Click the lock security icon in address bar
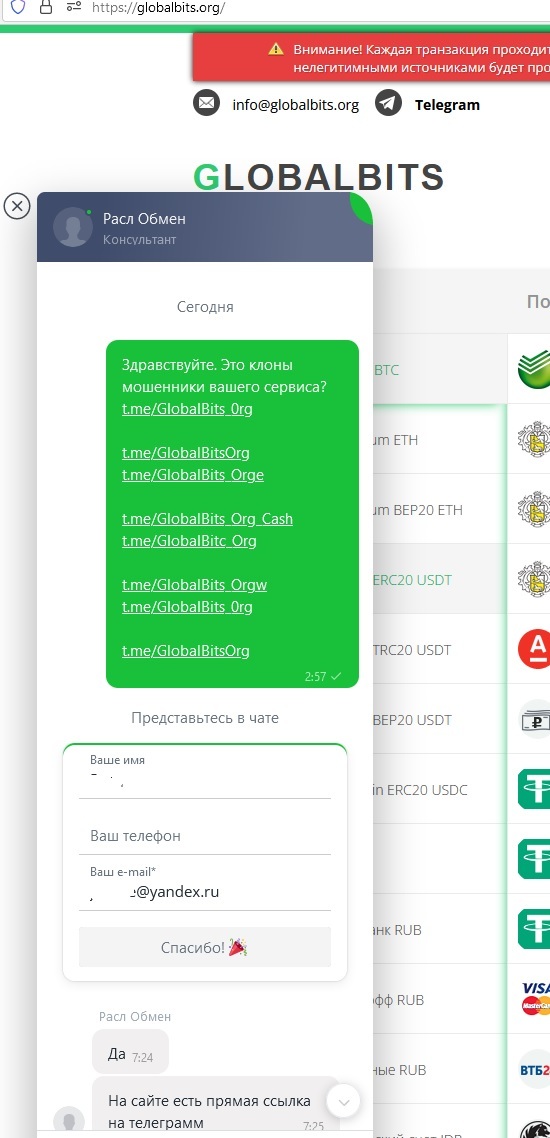 46,7
